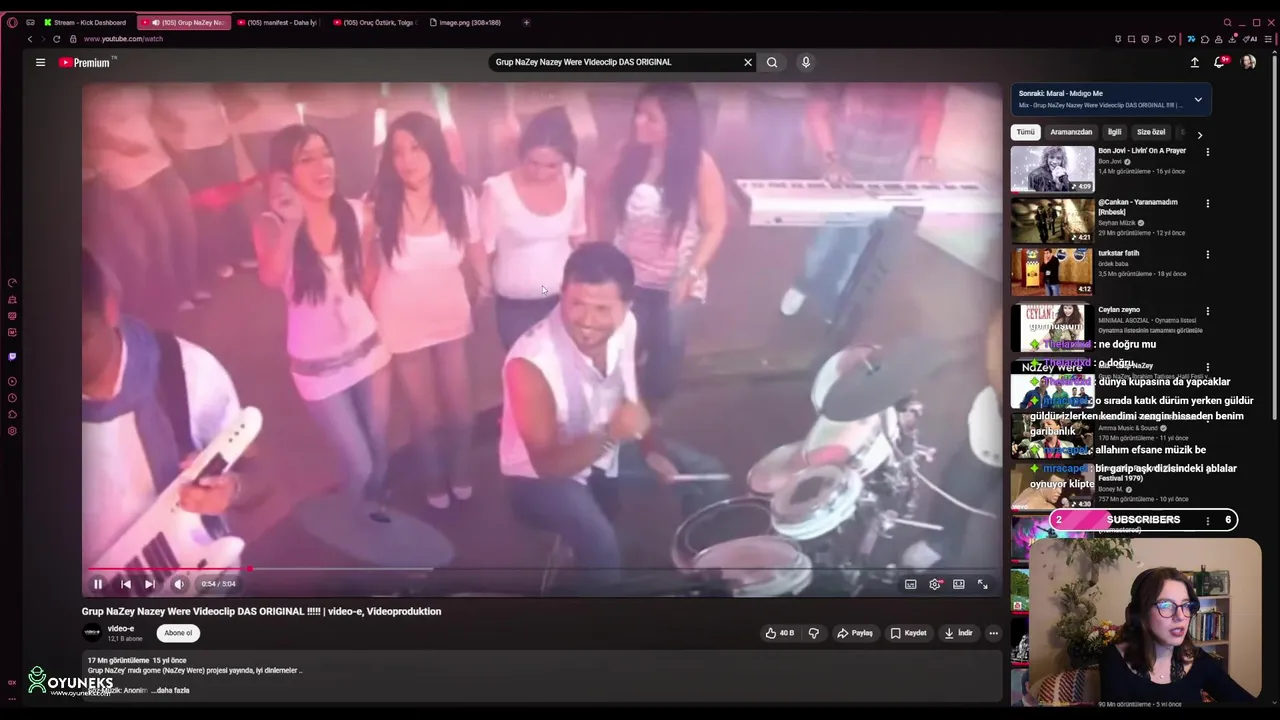This screenshot has width=1280, height=720.
Task: Skip to the previous video
Action: [x=125, y=584]
